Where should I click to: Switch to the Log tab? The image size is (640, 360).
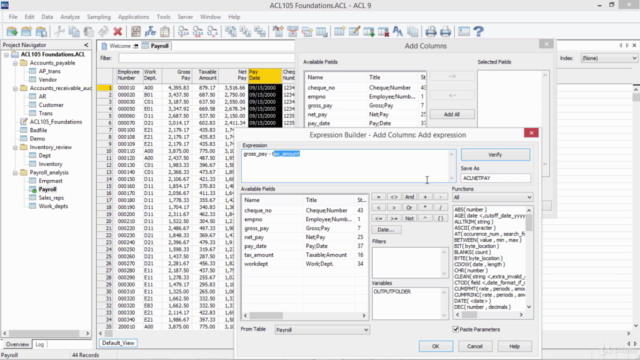pos(40,344)
